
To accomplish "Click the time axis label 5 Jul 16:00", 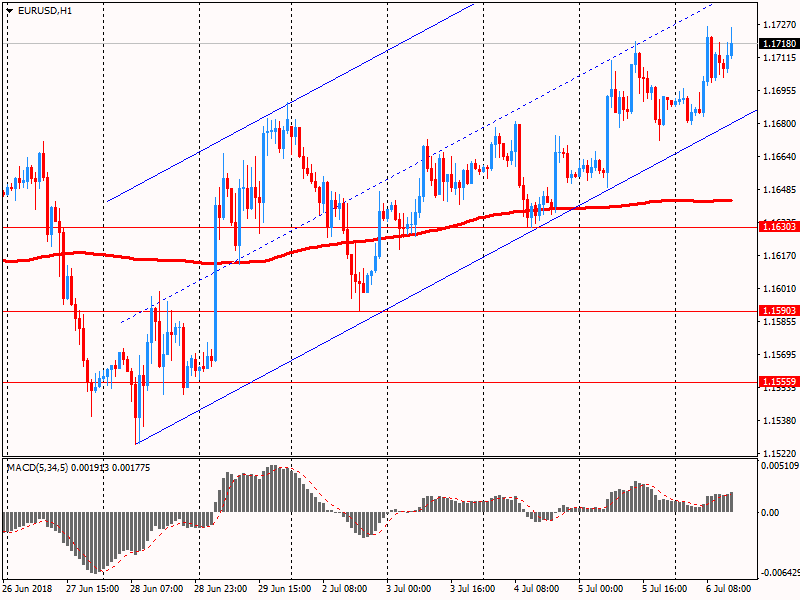I will pos(665,589).
